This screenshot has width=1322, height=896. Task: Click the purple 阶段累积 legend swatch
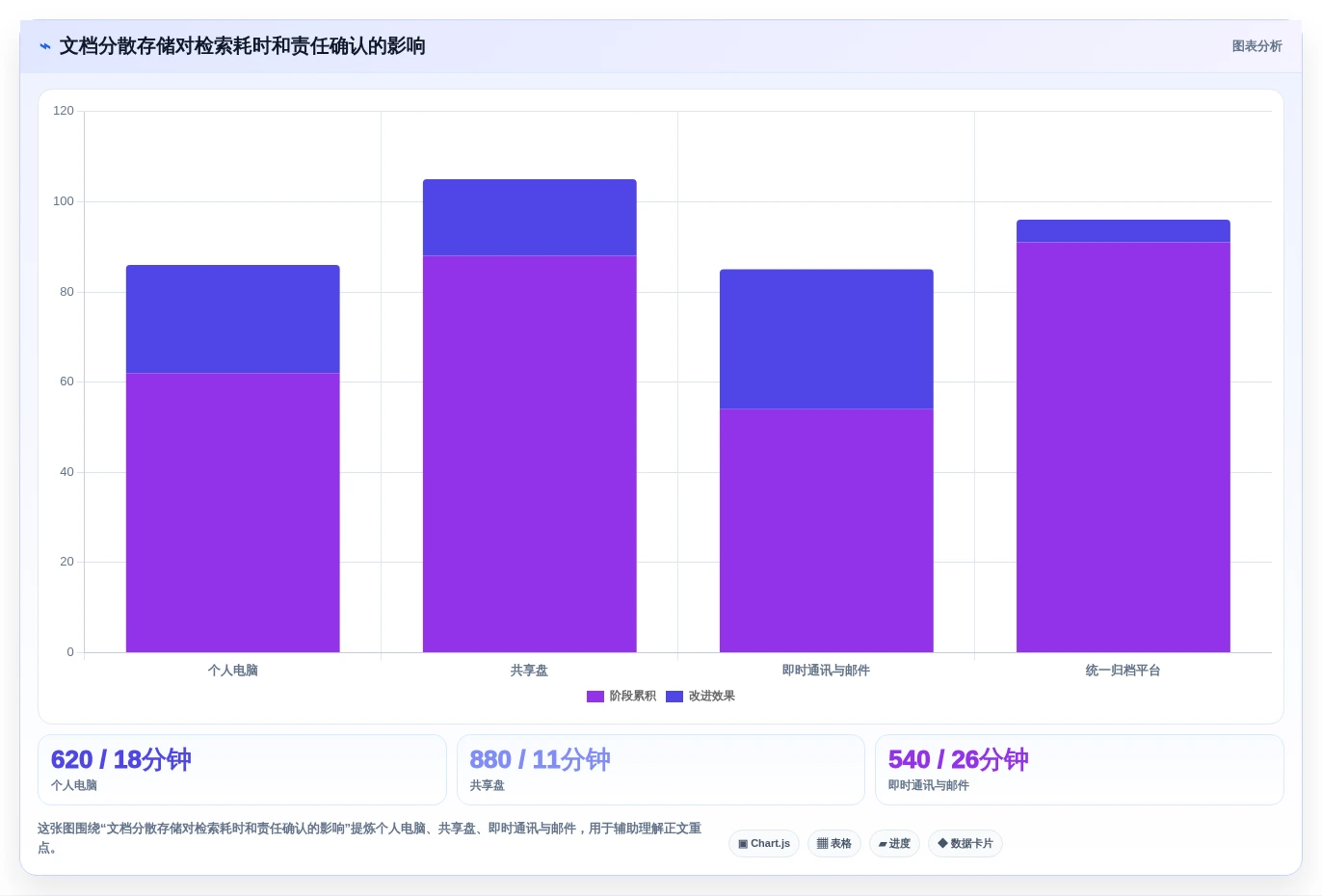pyautogui.click(x=595, y=697)
